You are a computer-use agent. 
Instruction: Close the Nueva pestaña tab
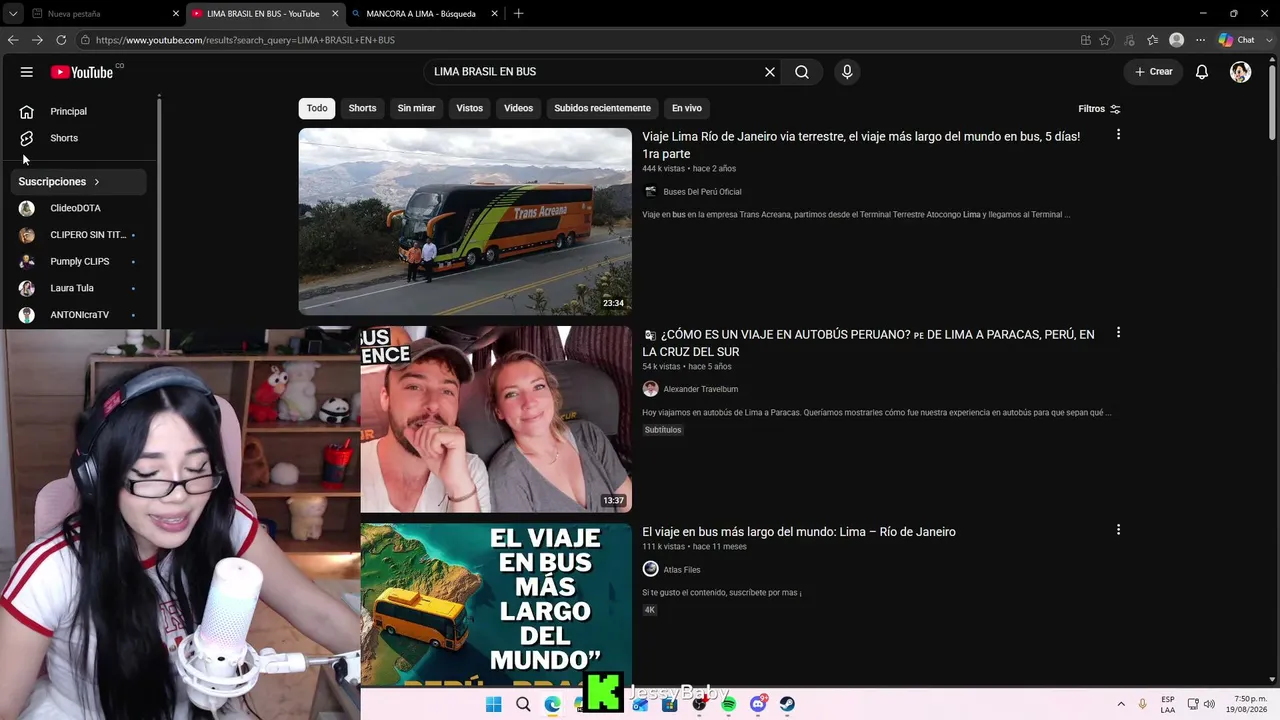tap(176, 14)
